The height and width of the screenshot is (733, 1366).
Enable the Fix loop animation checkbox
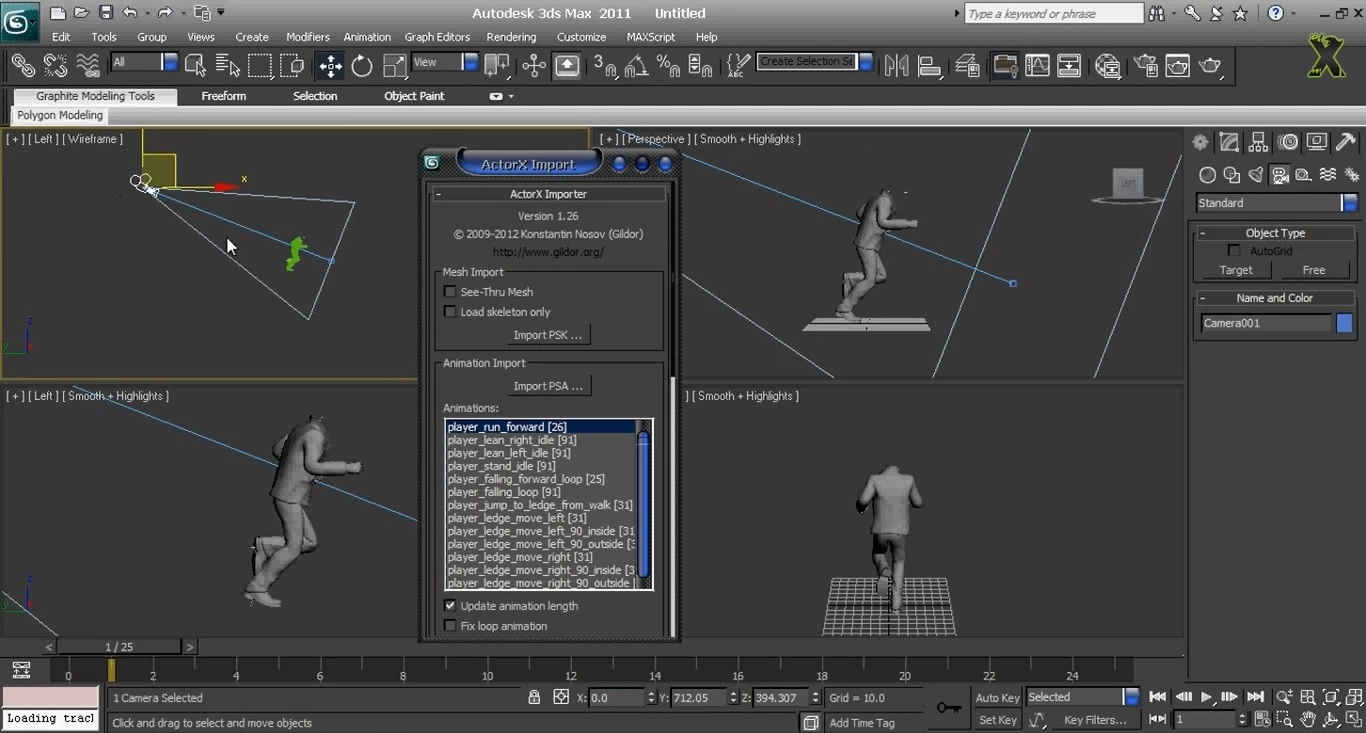[x=450, y=626]
